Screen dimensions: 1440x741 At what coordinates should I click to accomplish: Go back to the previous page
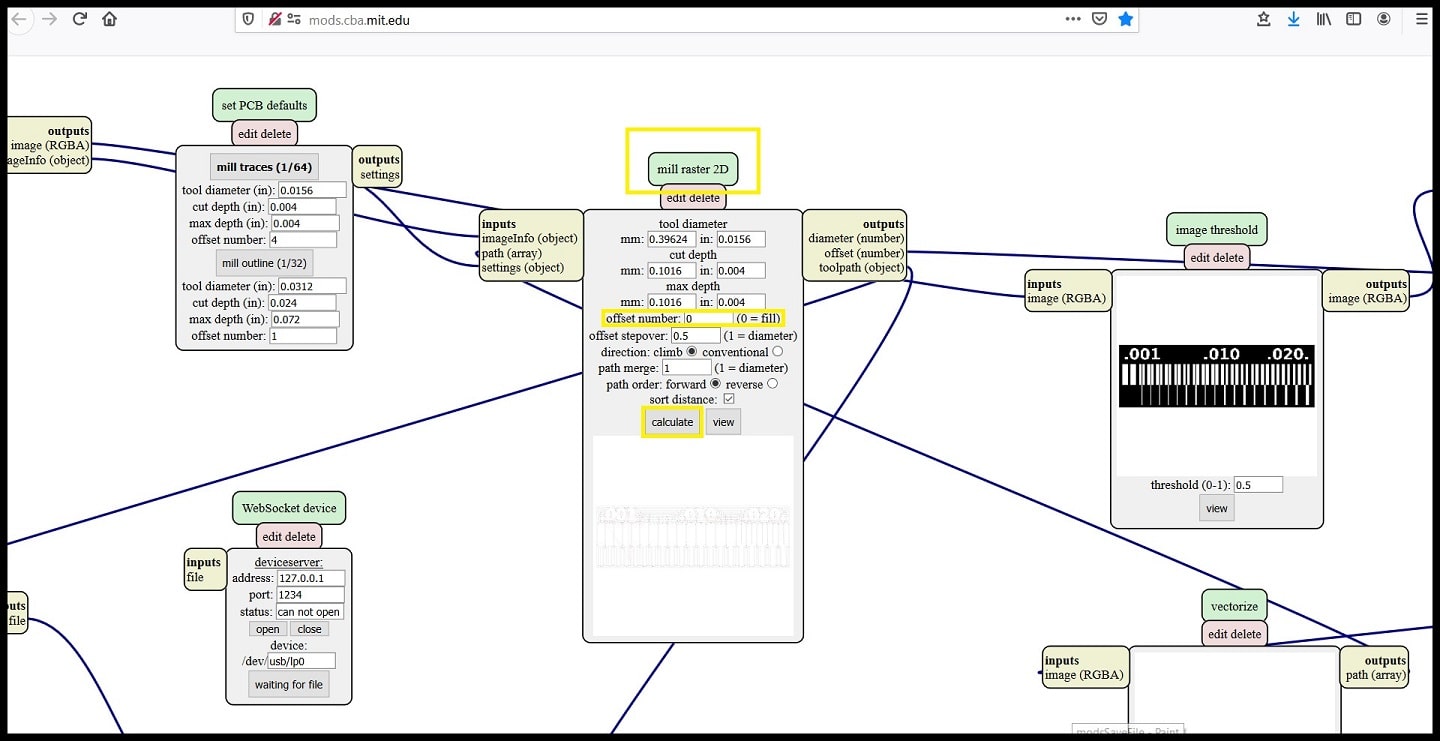tap(18, 19)
